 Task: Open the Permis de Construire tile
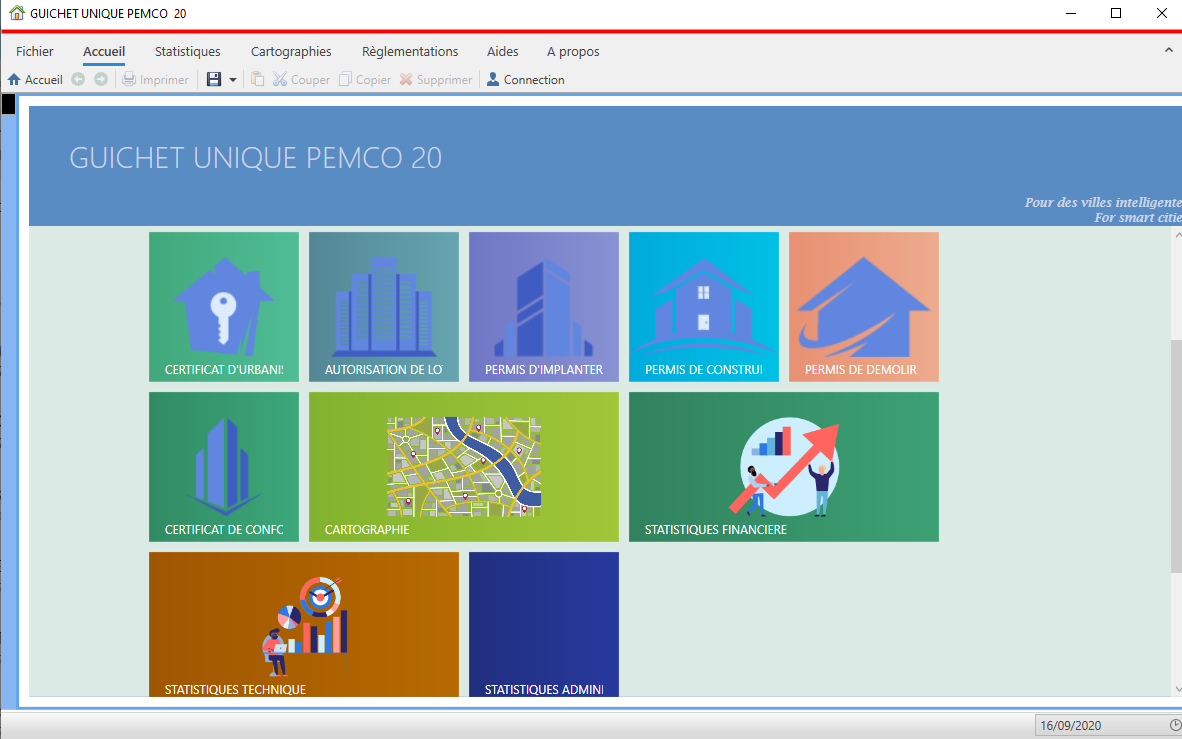pyautogui.click(x=703, y=307)
